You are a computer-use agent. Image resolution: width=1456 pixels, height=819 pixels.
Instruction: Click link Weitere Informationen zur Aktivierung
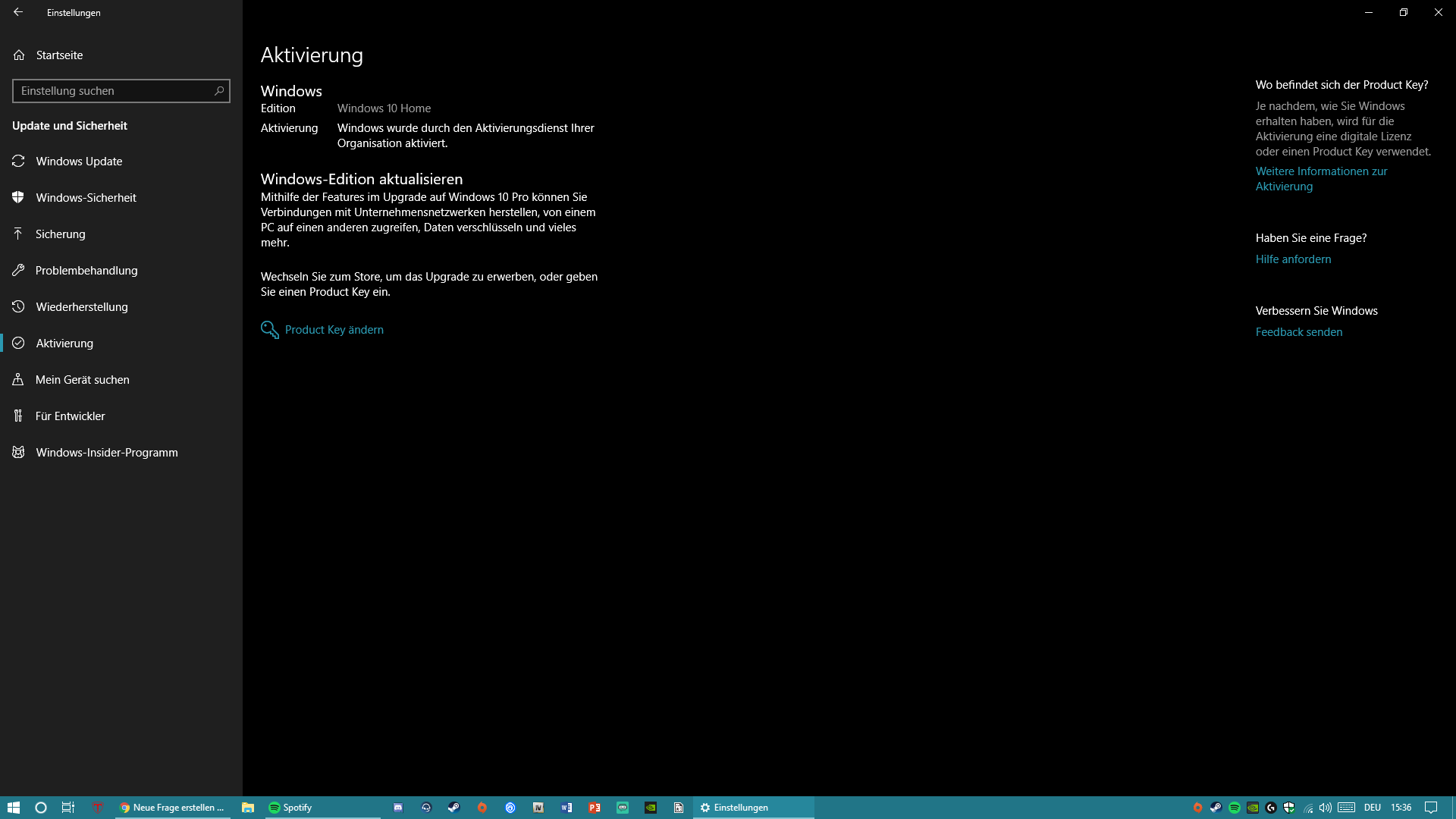(1322, 178)
